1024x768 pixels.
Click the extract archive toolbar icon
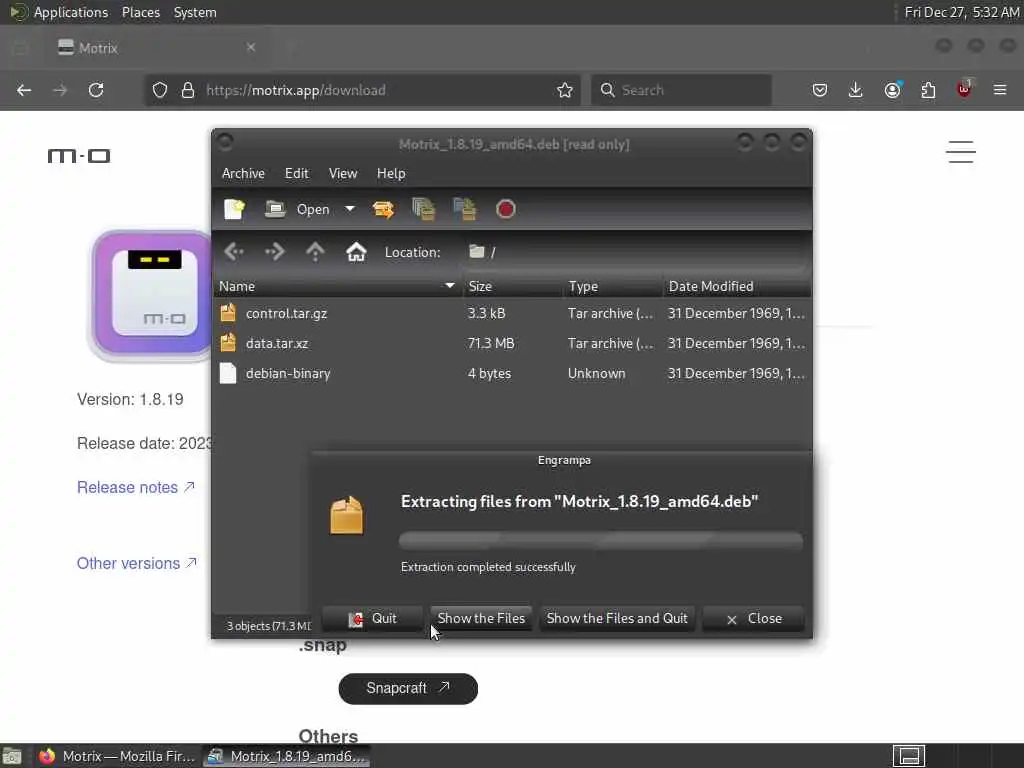383,209
